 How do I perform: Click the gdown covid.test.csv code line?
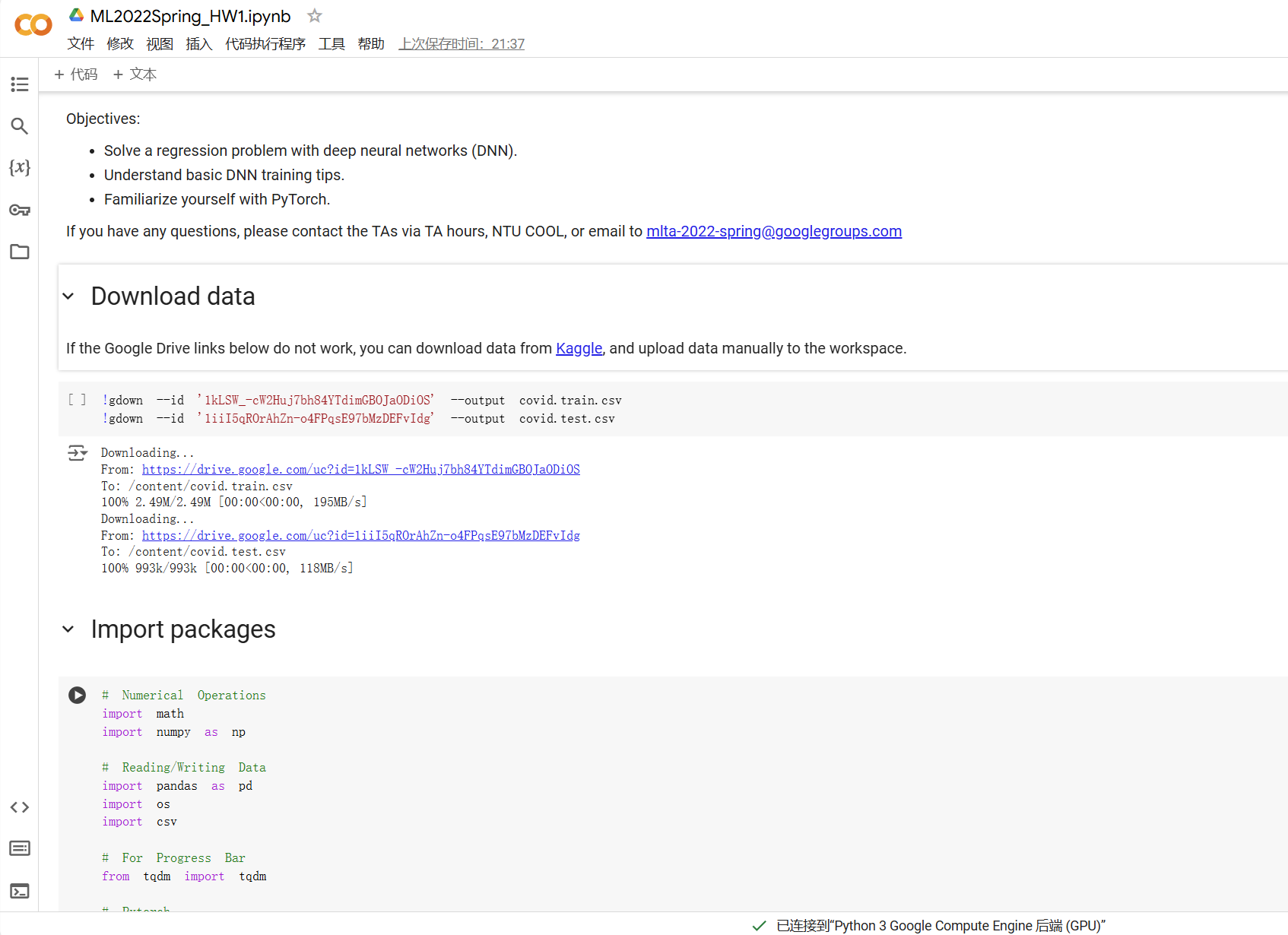point(359,419)
